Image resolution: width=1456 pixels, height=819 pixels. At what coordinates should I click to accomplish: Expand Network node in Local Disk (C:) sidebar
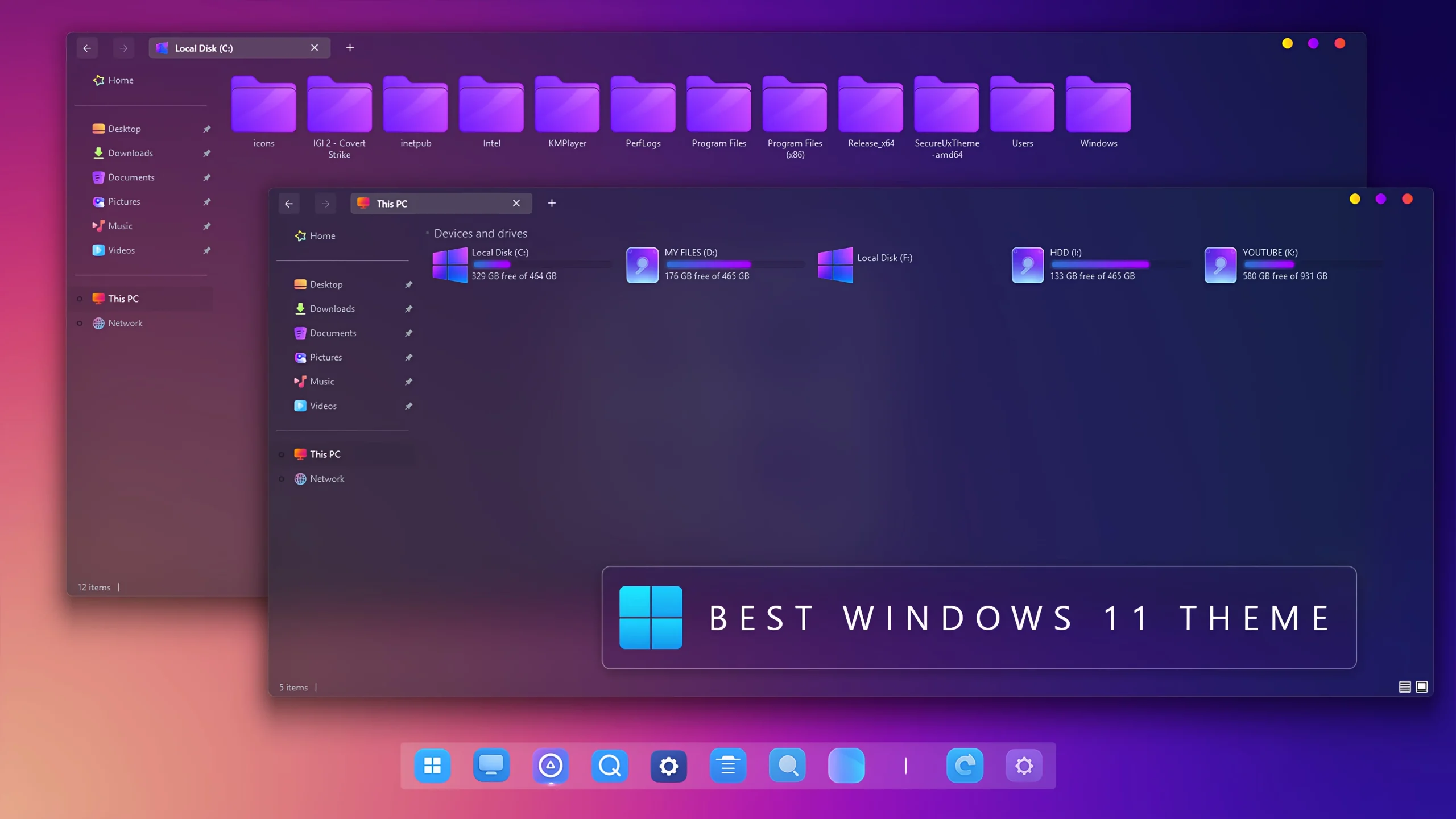pos(80,324)
